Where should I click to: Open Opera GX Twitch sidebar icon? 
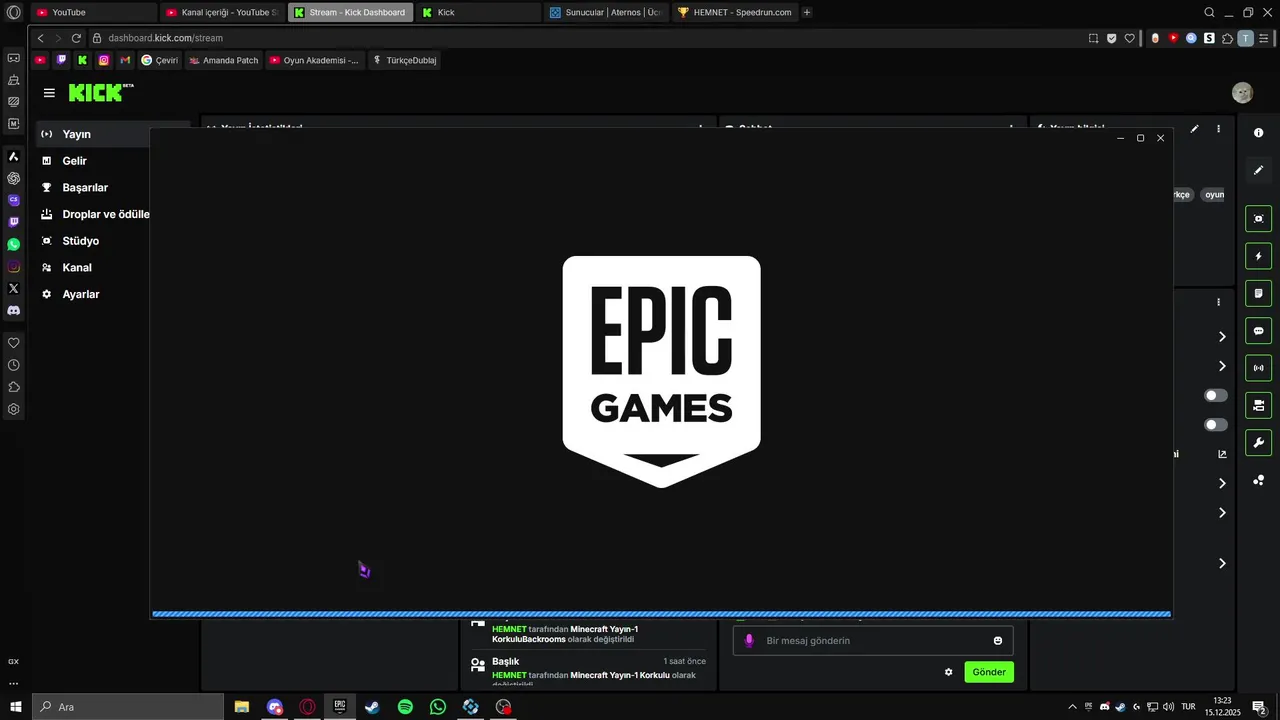[x=13, y=222]
